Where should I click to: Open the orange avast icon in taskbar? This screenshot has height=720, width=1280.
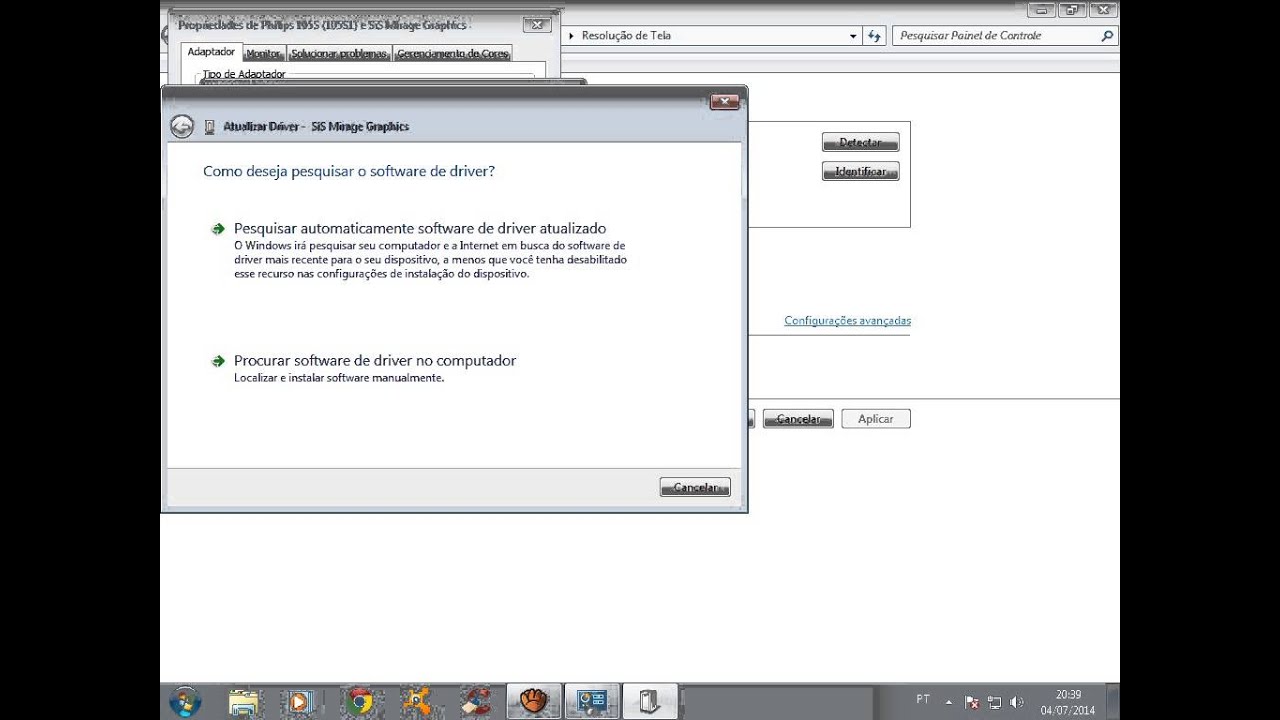[419, 701]
